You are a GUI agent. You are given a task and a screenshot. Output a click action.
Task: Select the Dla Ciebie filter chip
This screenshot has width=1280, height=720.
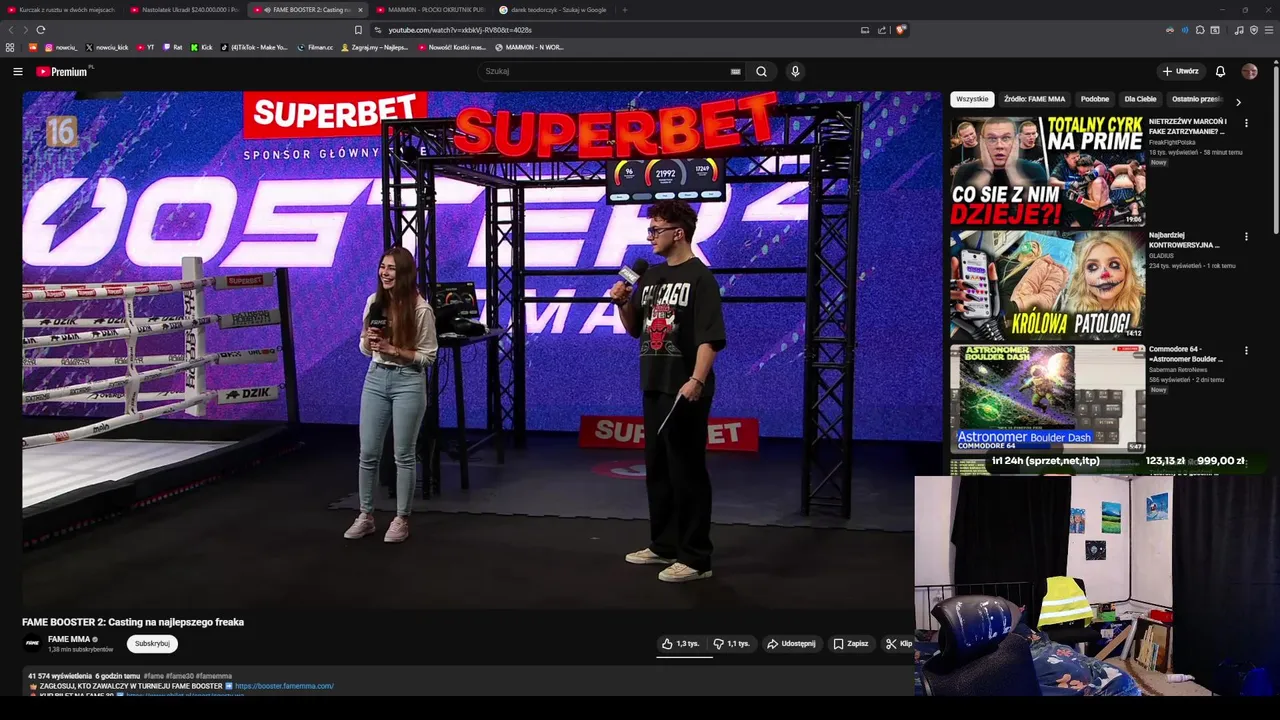click(1140, 99)
